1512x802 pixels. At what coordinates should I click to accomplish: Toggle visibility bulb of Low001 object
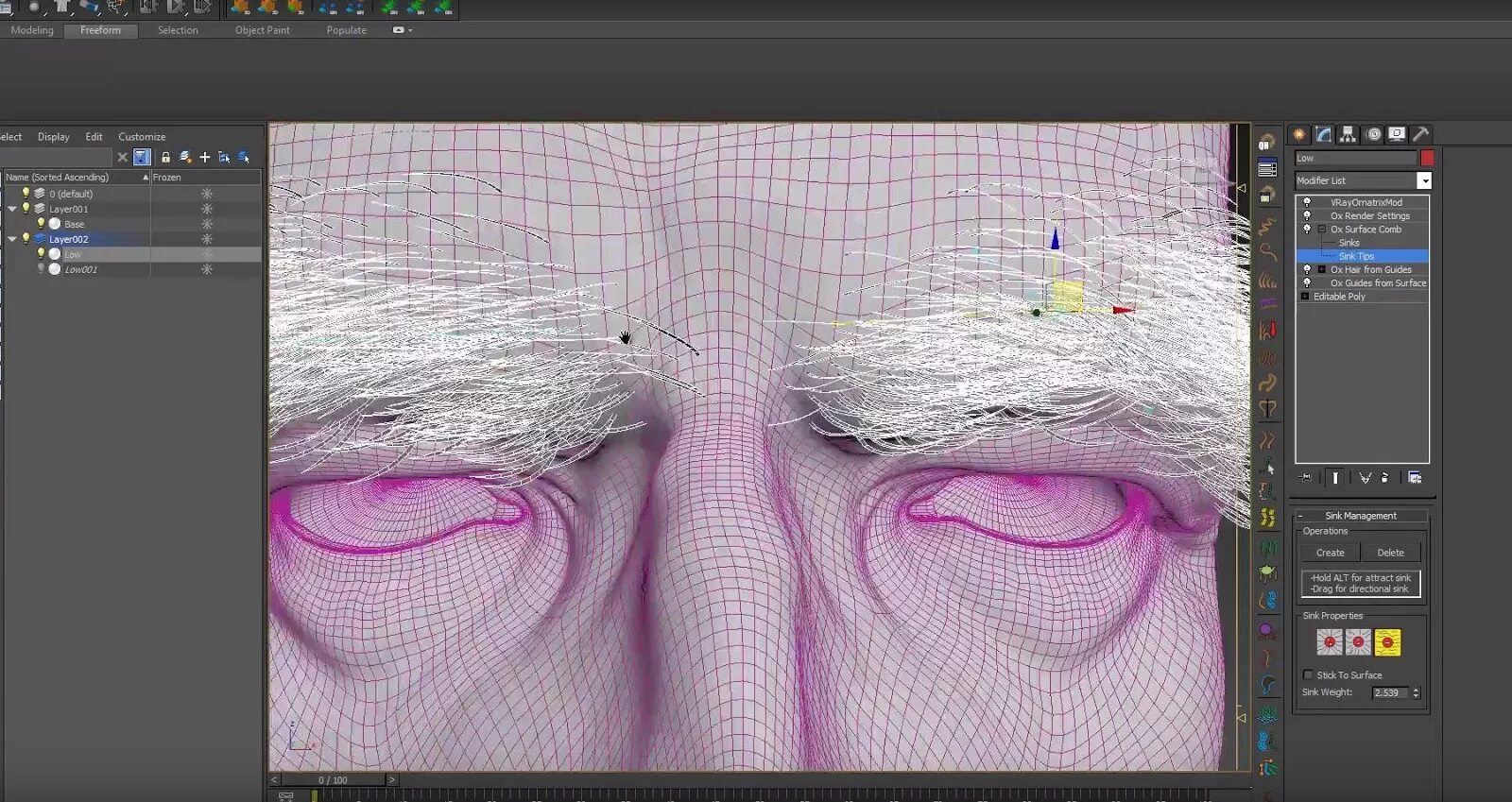(x=41, y=269)
